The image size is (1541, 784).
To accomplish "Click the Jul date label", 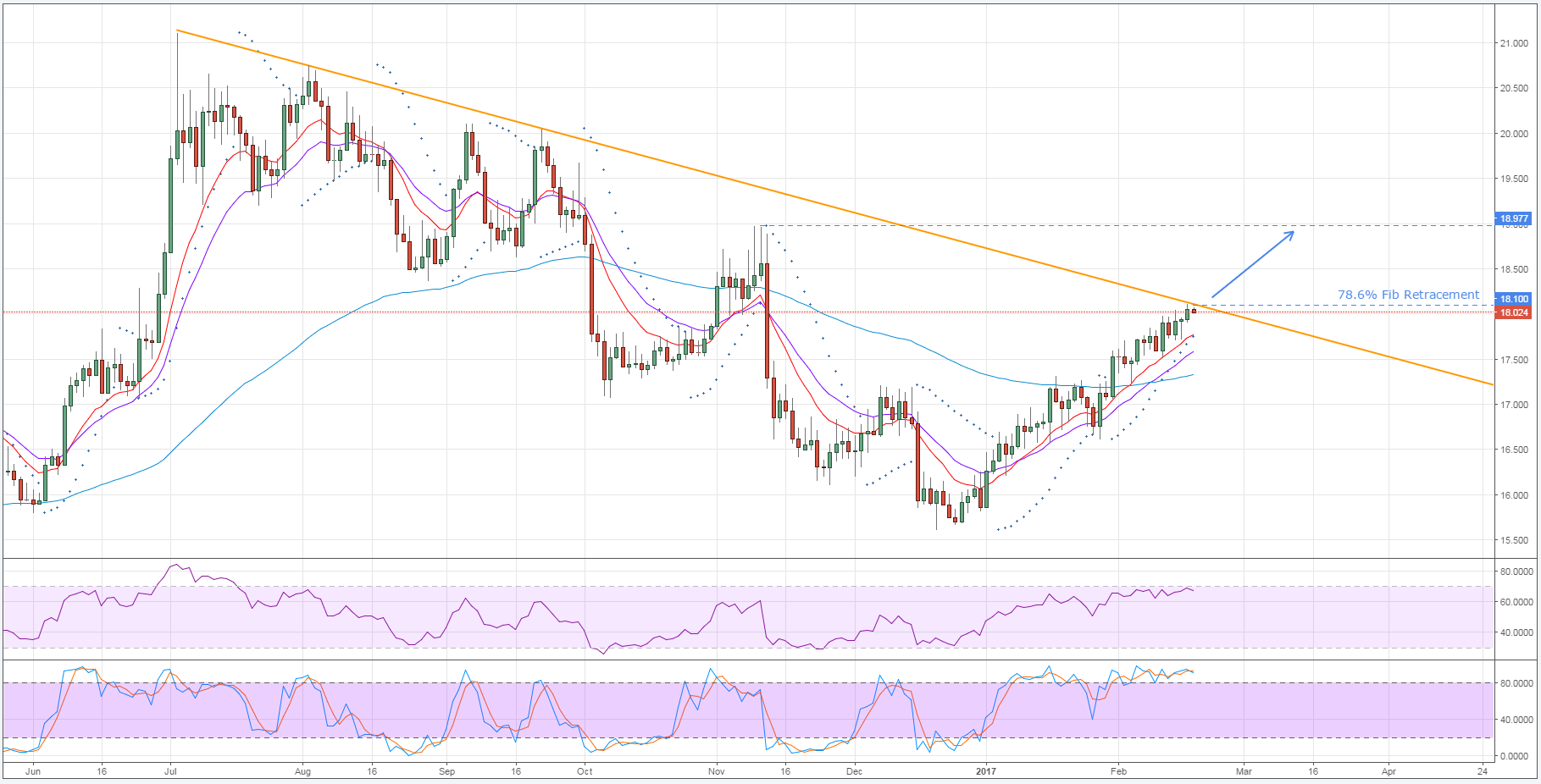I will [x=170, y=771].
